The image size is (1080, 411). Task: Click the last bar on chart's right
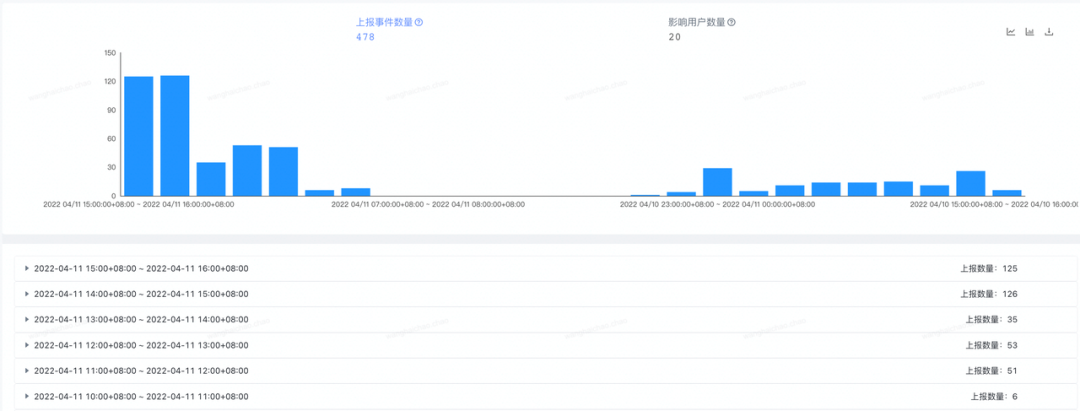(1007, 192)
